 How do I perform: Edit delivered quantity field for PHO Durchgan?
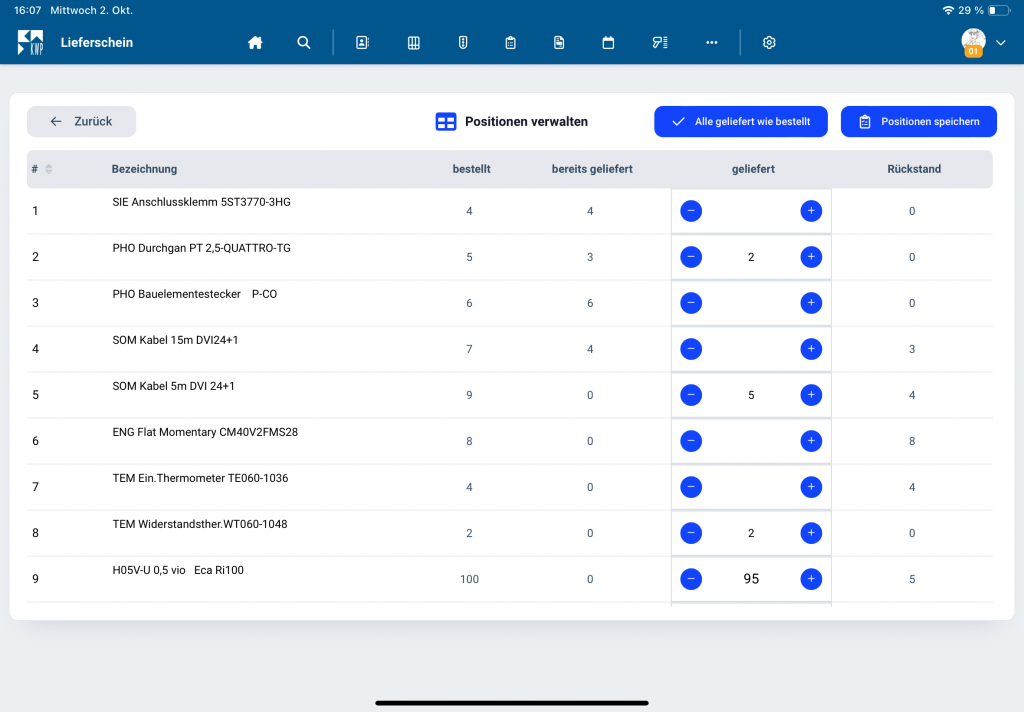751,257
